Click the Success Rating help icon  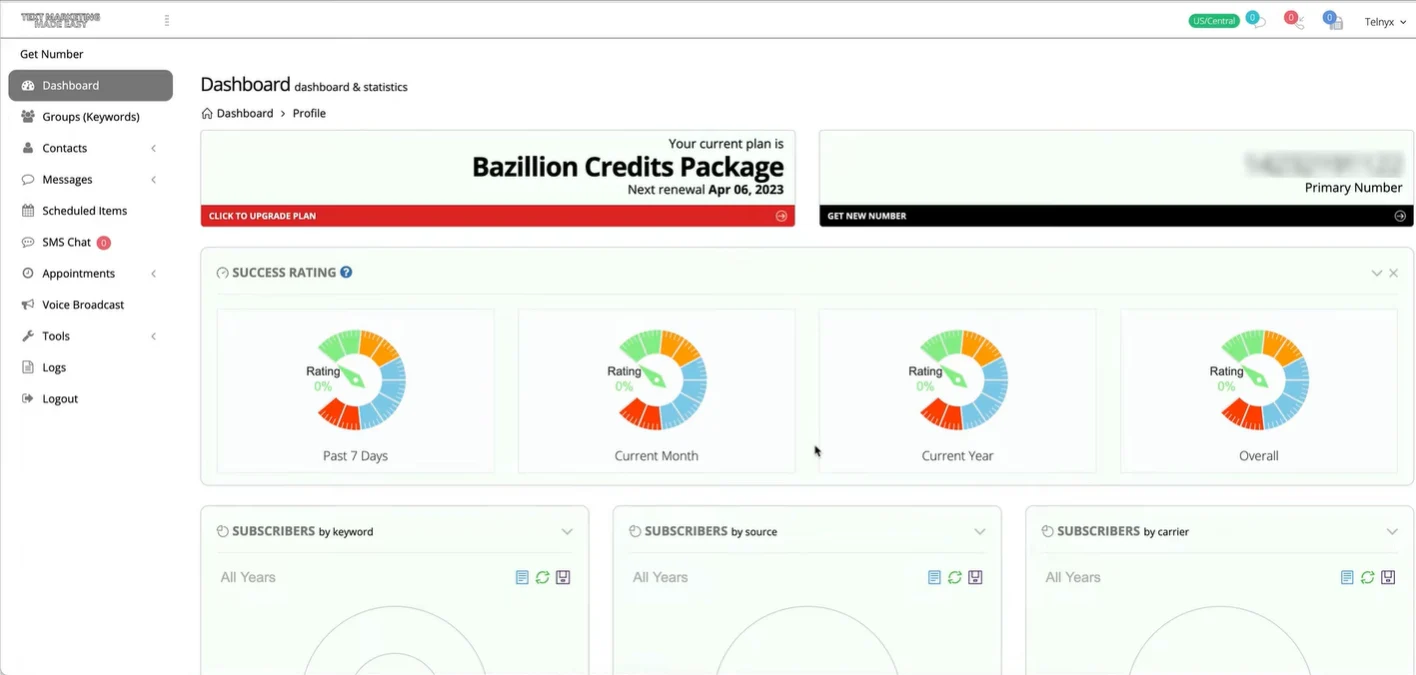346,272
